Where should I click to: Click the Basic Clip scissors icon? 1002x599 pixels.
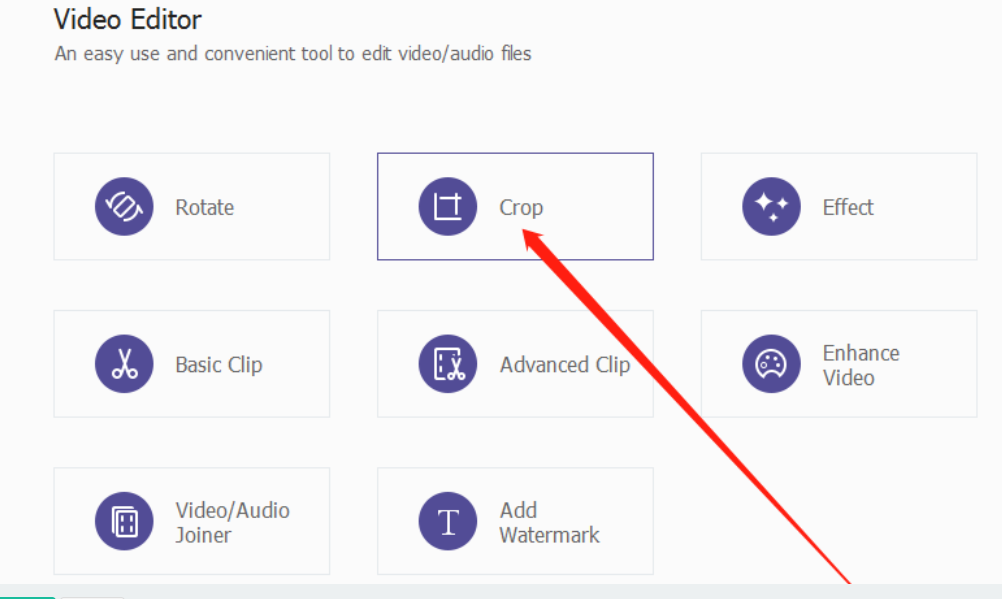(x=124, y=364)
